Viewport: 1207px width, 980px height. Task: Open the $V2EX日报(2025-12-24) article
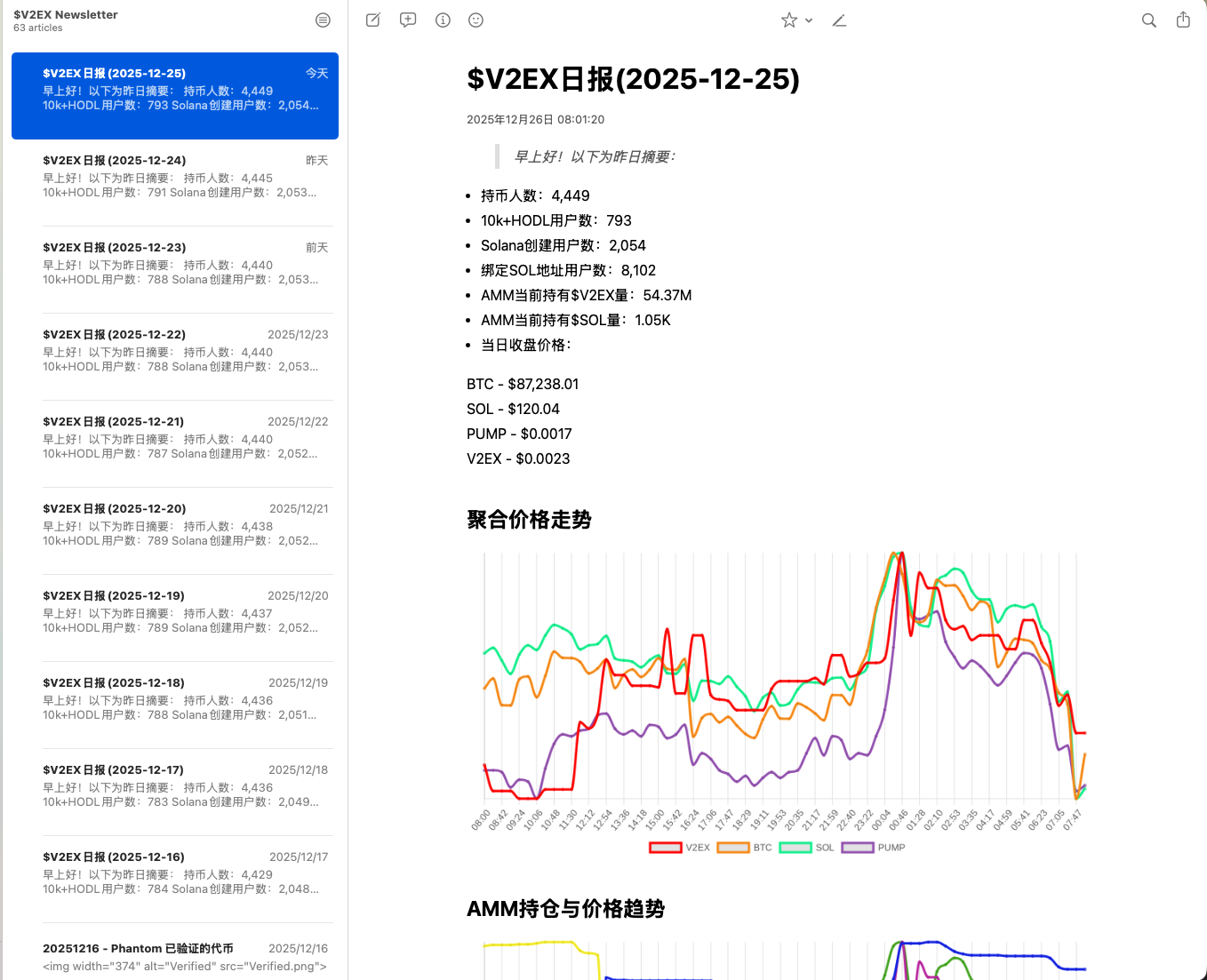point(175,182)
